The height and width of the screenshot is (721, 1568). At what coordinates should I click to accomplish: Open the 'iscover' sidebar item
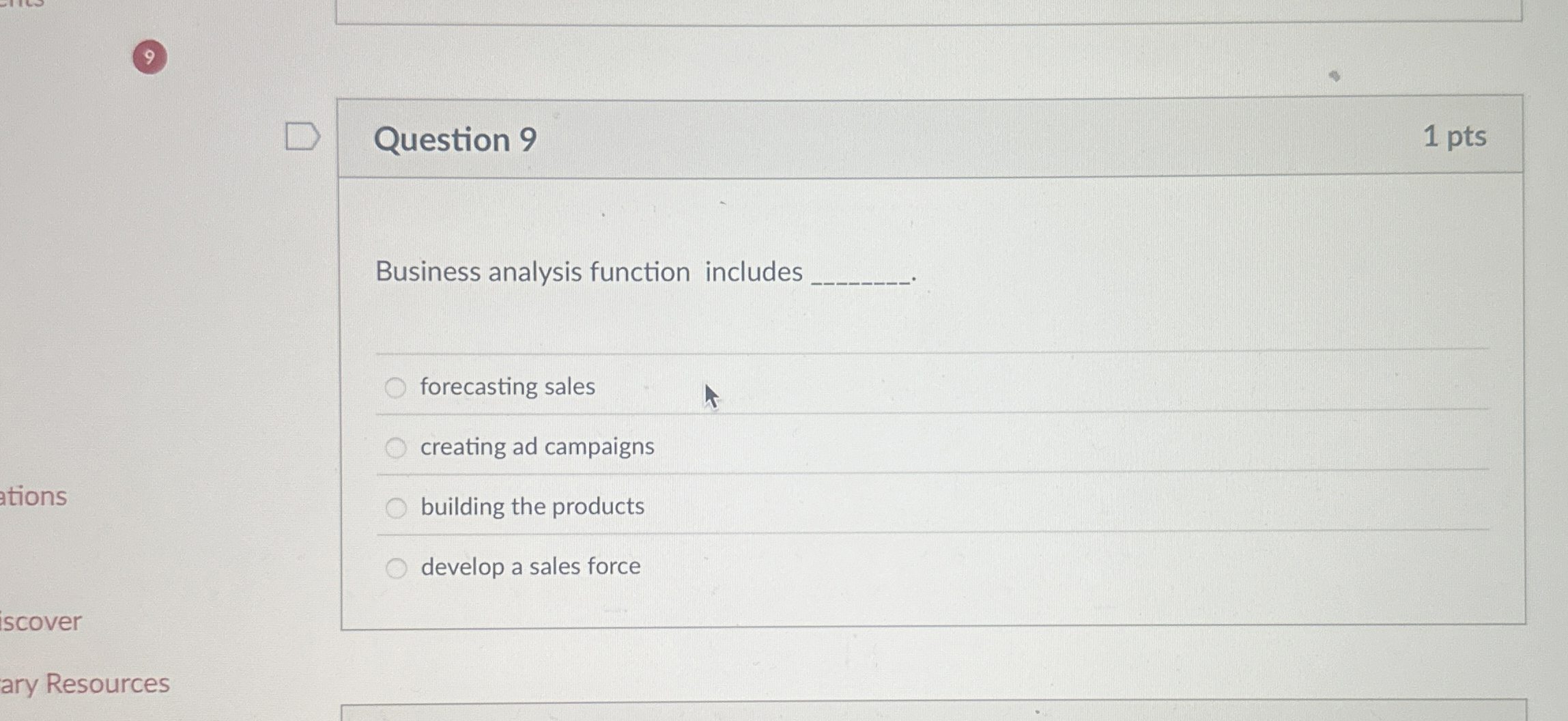coord(41,620)
